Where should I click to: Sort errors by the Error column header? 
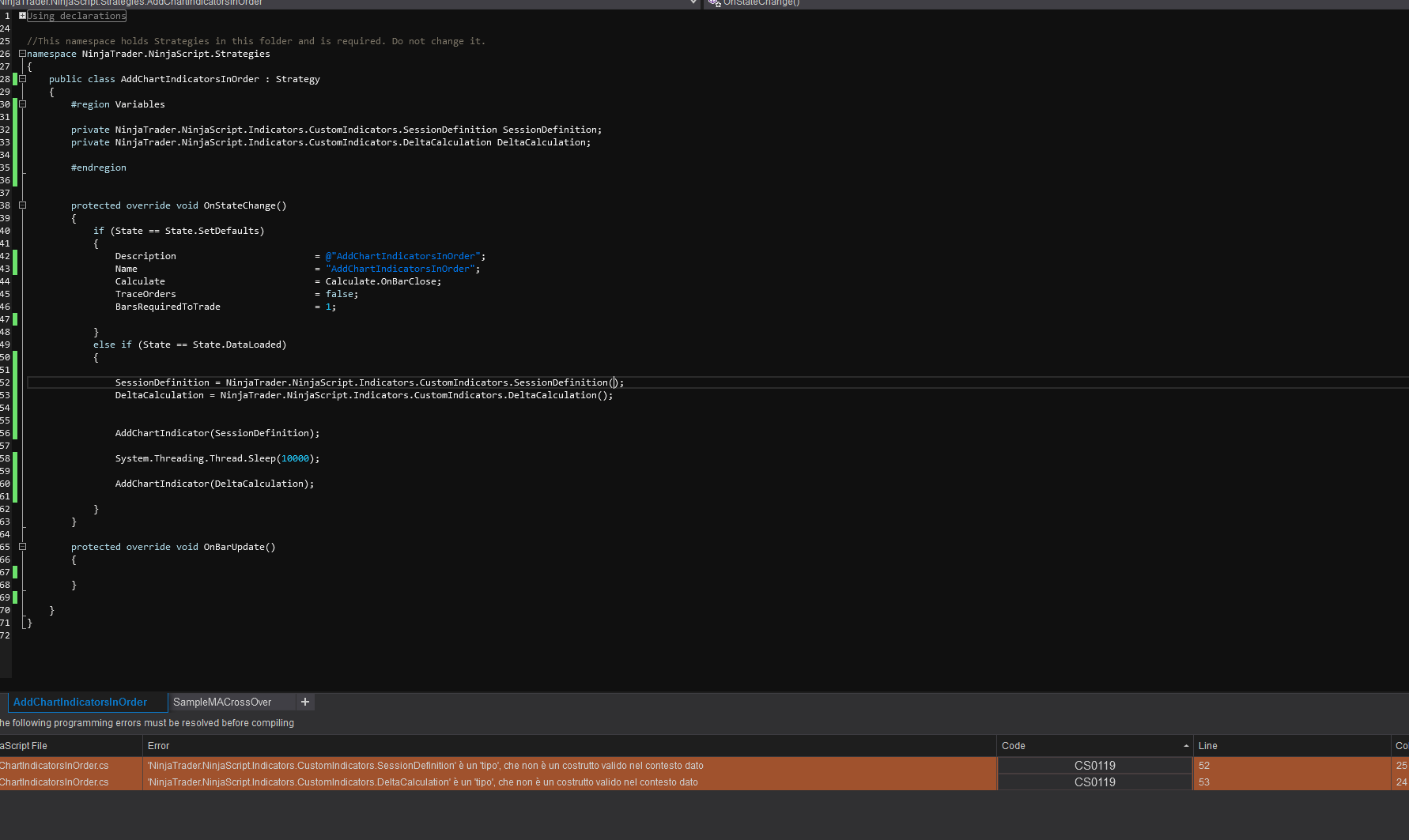pos(569,745)
